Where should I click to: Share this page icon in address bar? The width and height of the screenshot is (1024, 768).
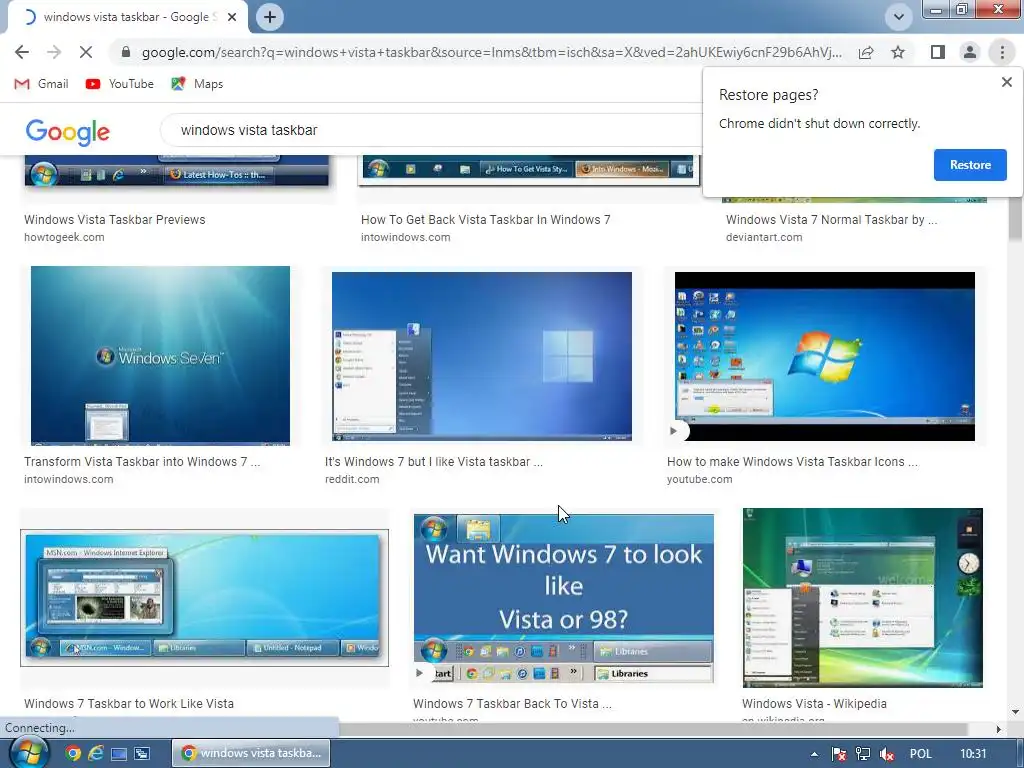(866, 52)
